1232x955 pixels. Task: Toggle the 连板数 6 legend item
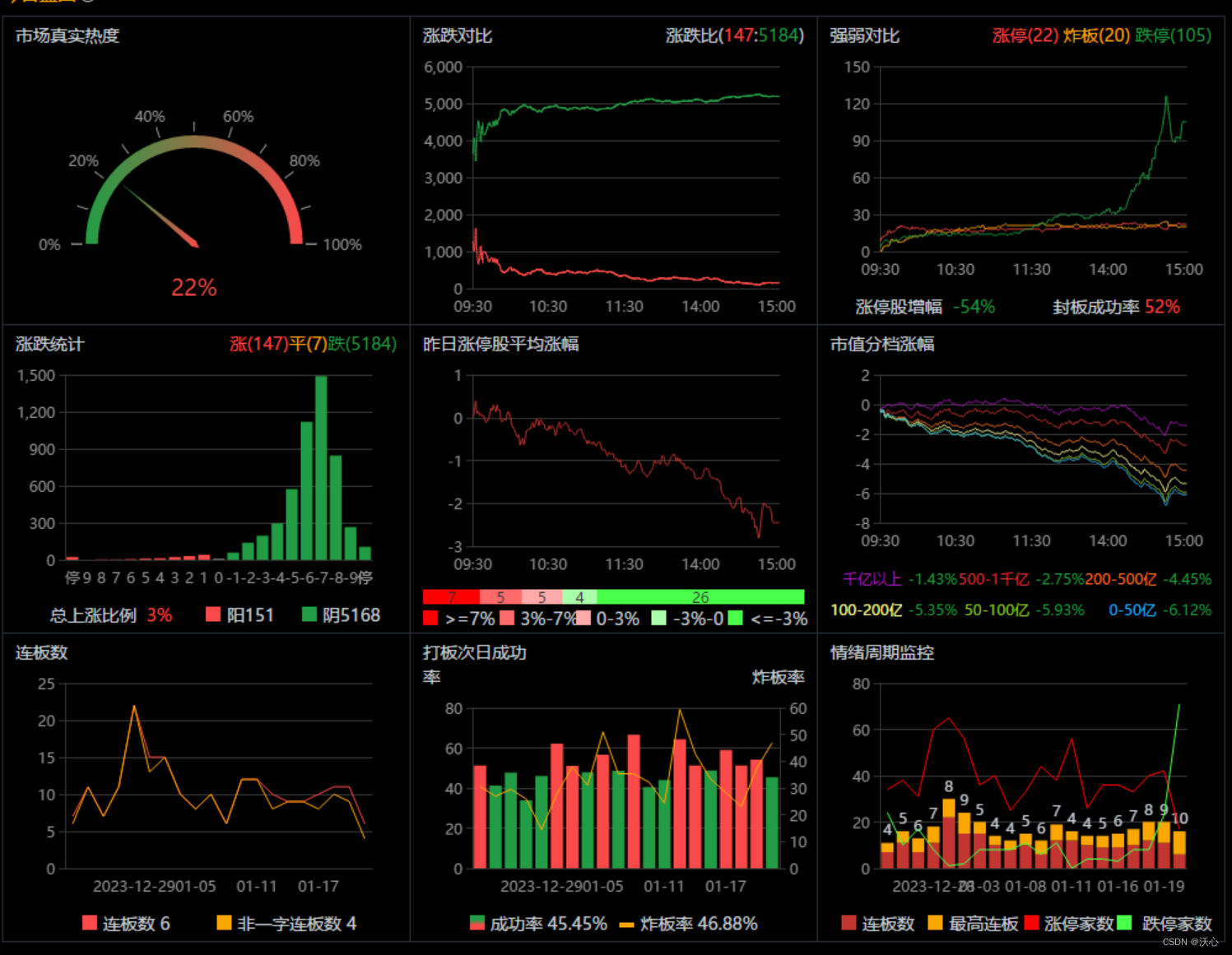pos(126,924)
